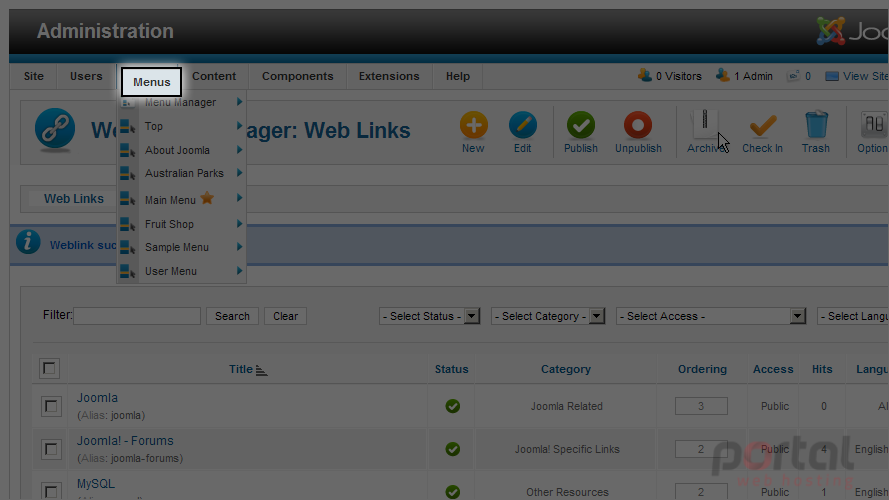Sort by the Ordering column header
Viewport: 889px width, 500px height.
[x=702, y=369]
